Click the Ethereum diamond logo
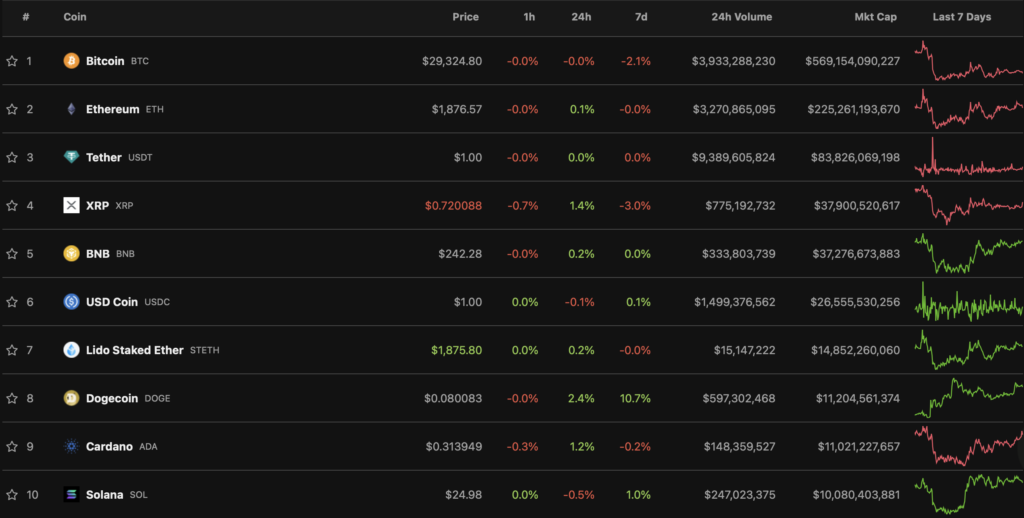Image resolution: width=1024 pixels, height=518 pixels. pos(71,109)
